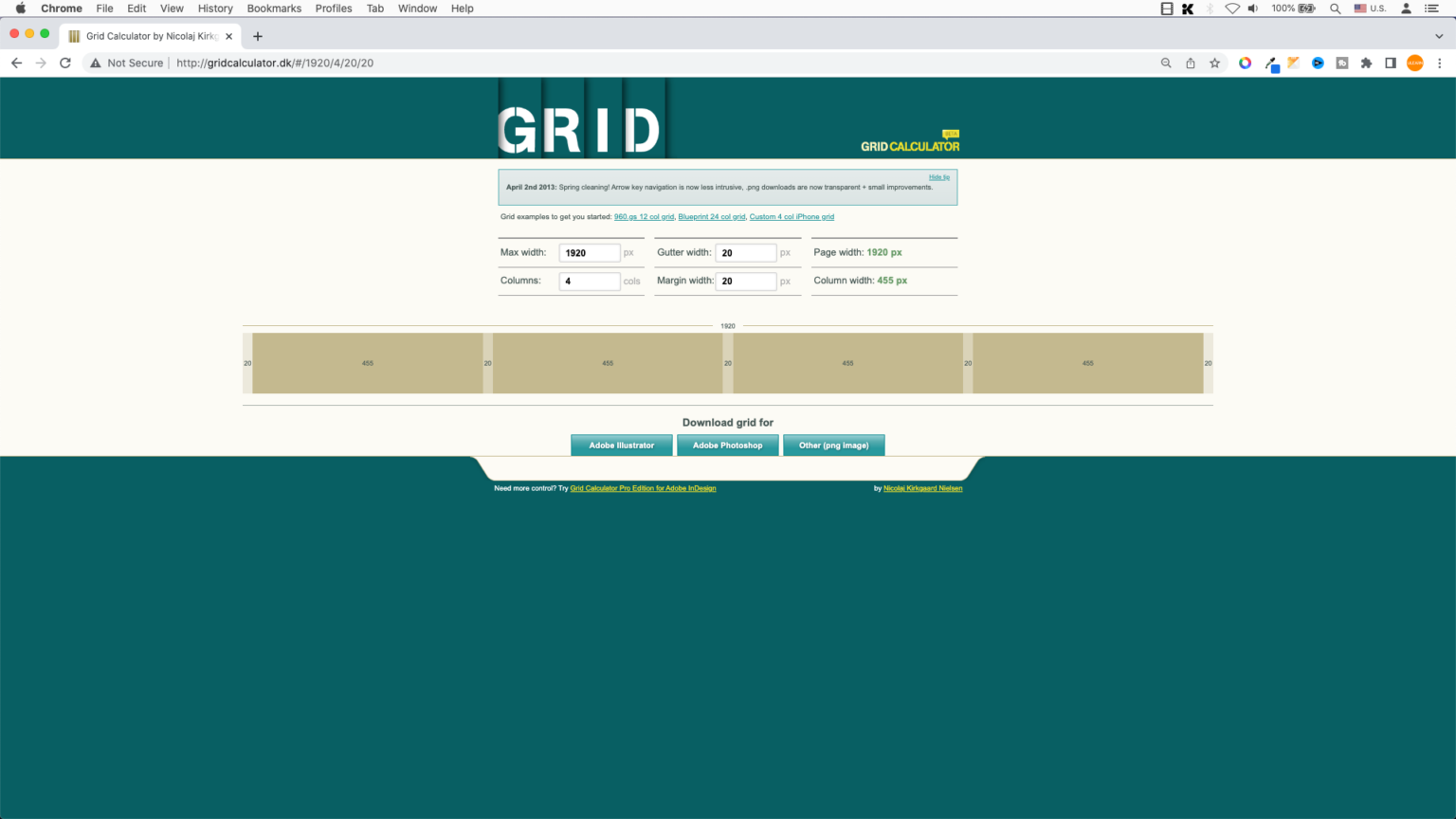Open the Extensions puzzle piece icon
This screenshot has height=819, width=1456.
click(x=1366, y=63)
